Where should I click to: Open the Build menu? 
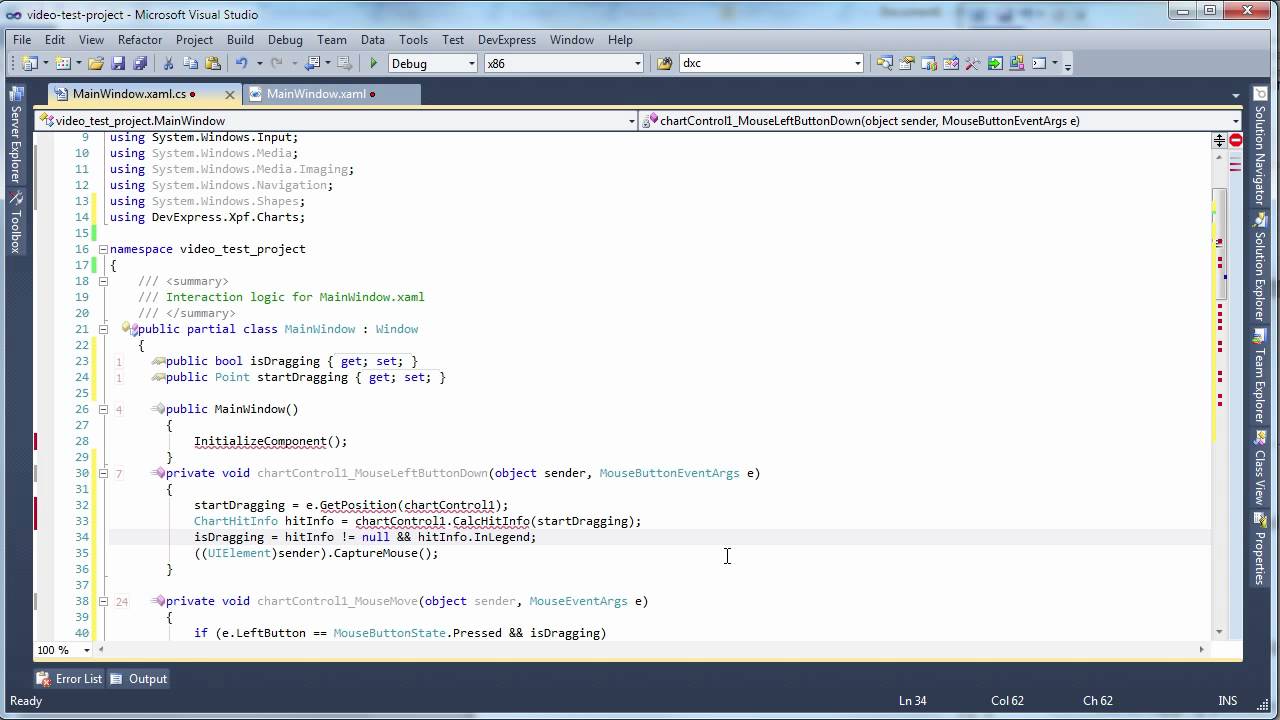[240, 40]
